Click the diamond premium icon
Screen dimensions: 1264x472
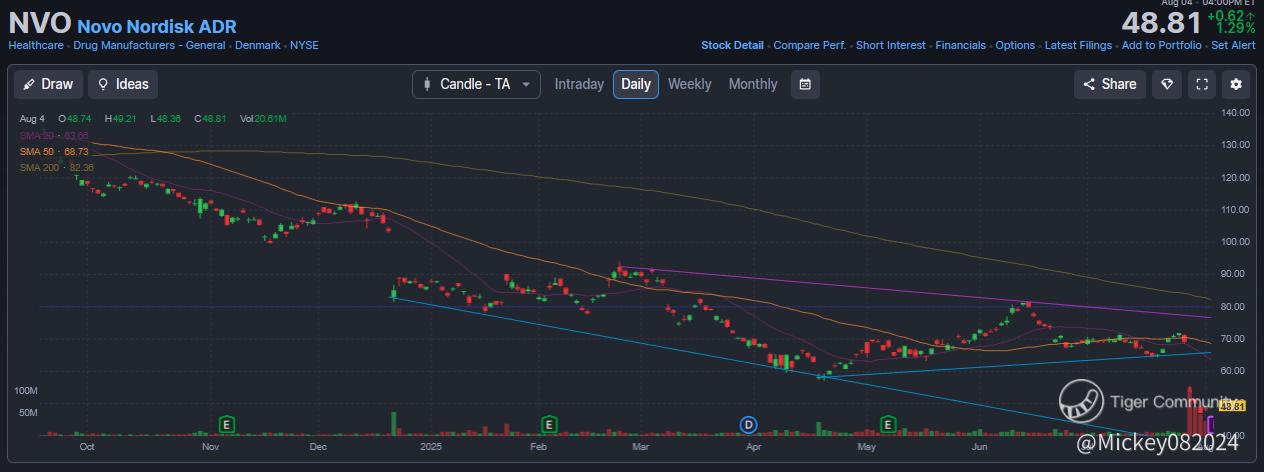tap(1166, 84)
